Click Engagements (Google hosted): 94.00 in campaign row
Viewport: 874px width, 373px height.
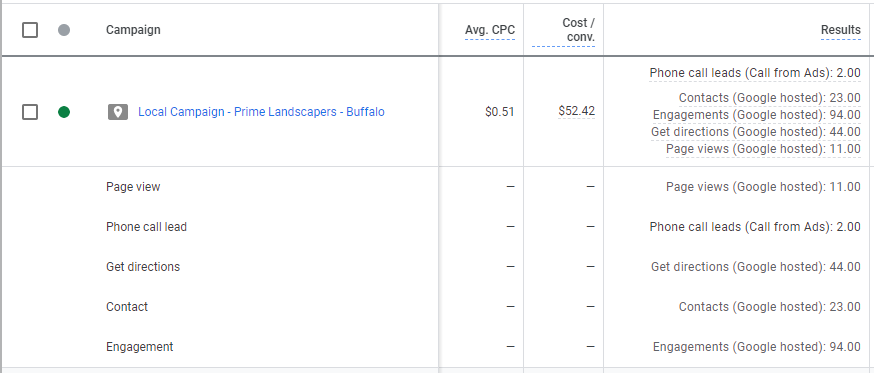[757, 115]
